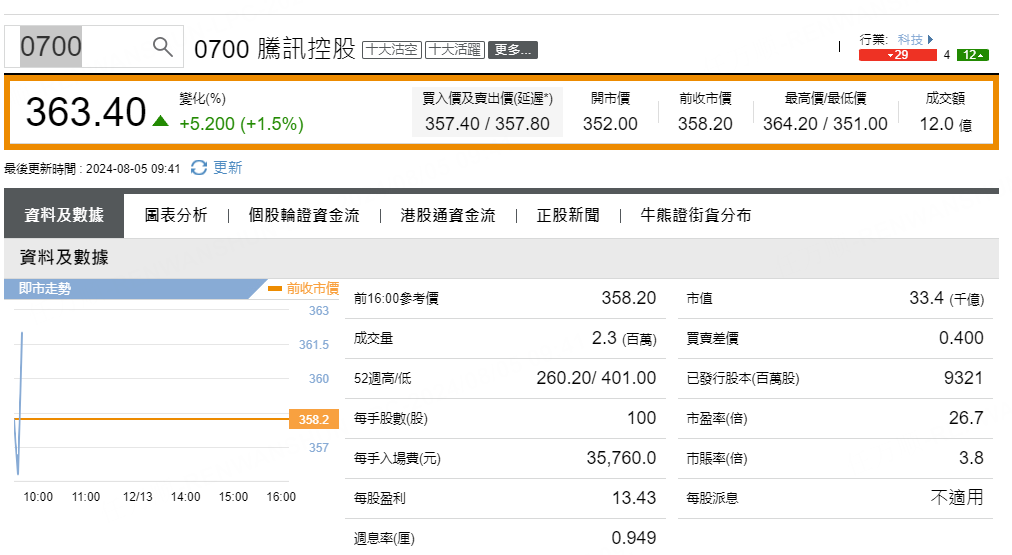Screen dimensions: 1012x555
Task: Click the 363.40 last price
Action: click(x=86, y=112)
